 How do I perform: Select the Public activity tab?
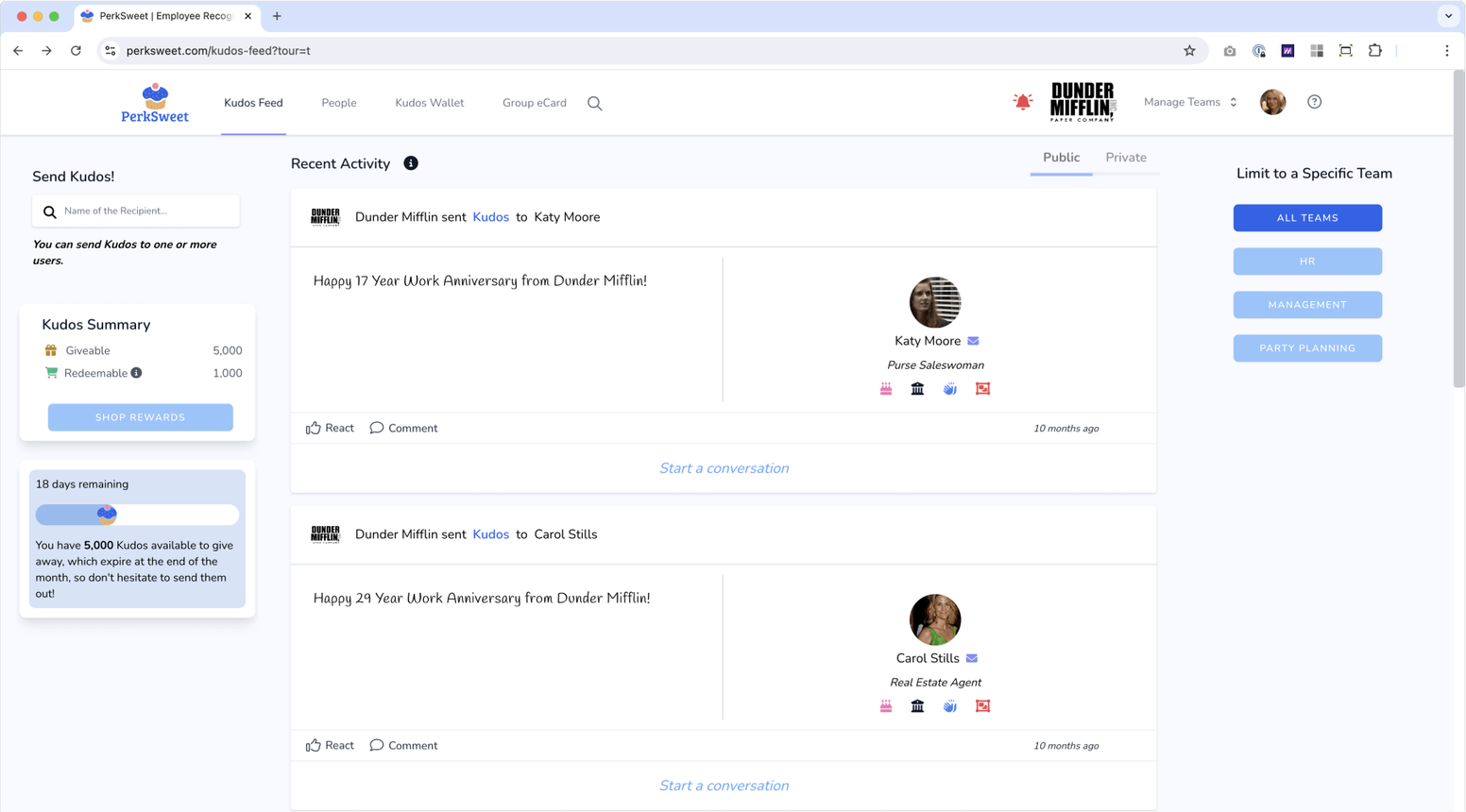tap(1062, 158)
